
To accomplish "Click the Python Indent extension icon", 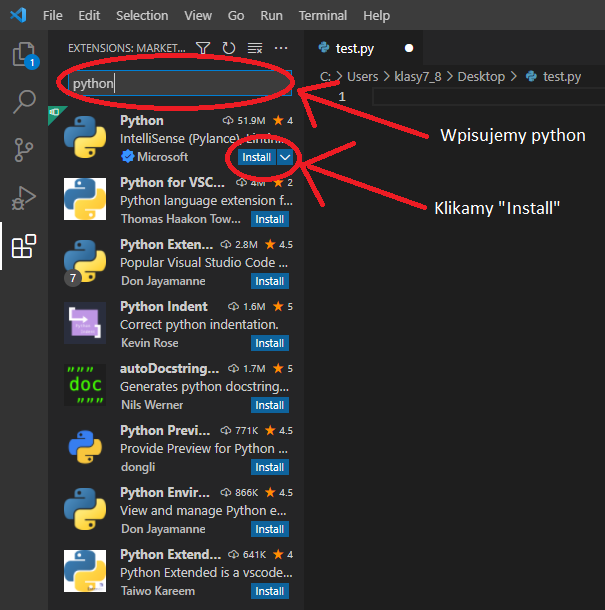I will click(x=85, y=323).
